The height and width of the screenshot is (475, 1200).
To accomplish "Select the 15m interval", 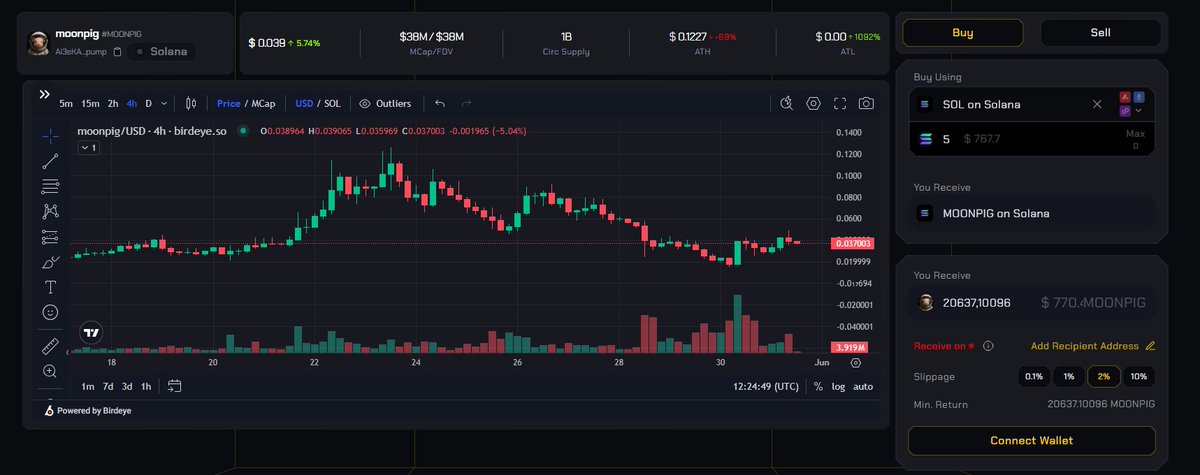I will (x=90, y=103).
